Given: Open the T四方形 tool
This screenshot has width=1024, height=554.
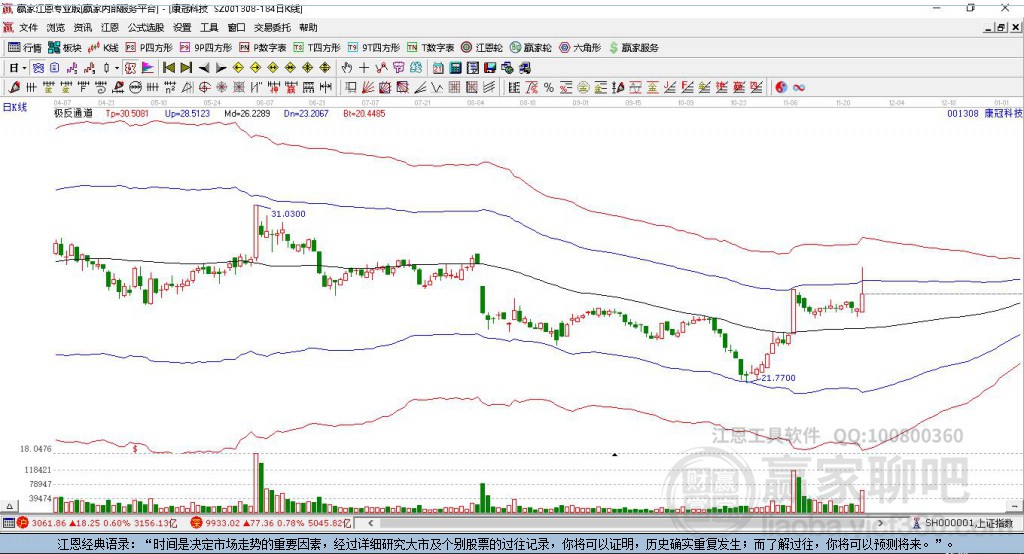Looking at the screenshot, I should click(317, 48).
